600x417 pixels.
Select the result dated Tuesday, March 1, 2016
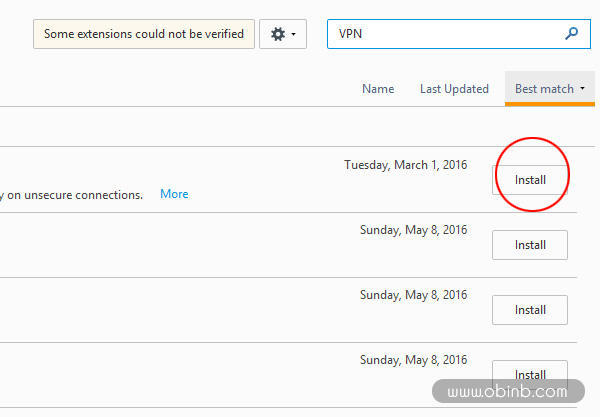(x=288, y=179)
